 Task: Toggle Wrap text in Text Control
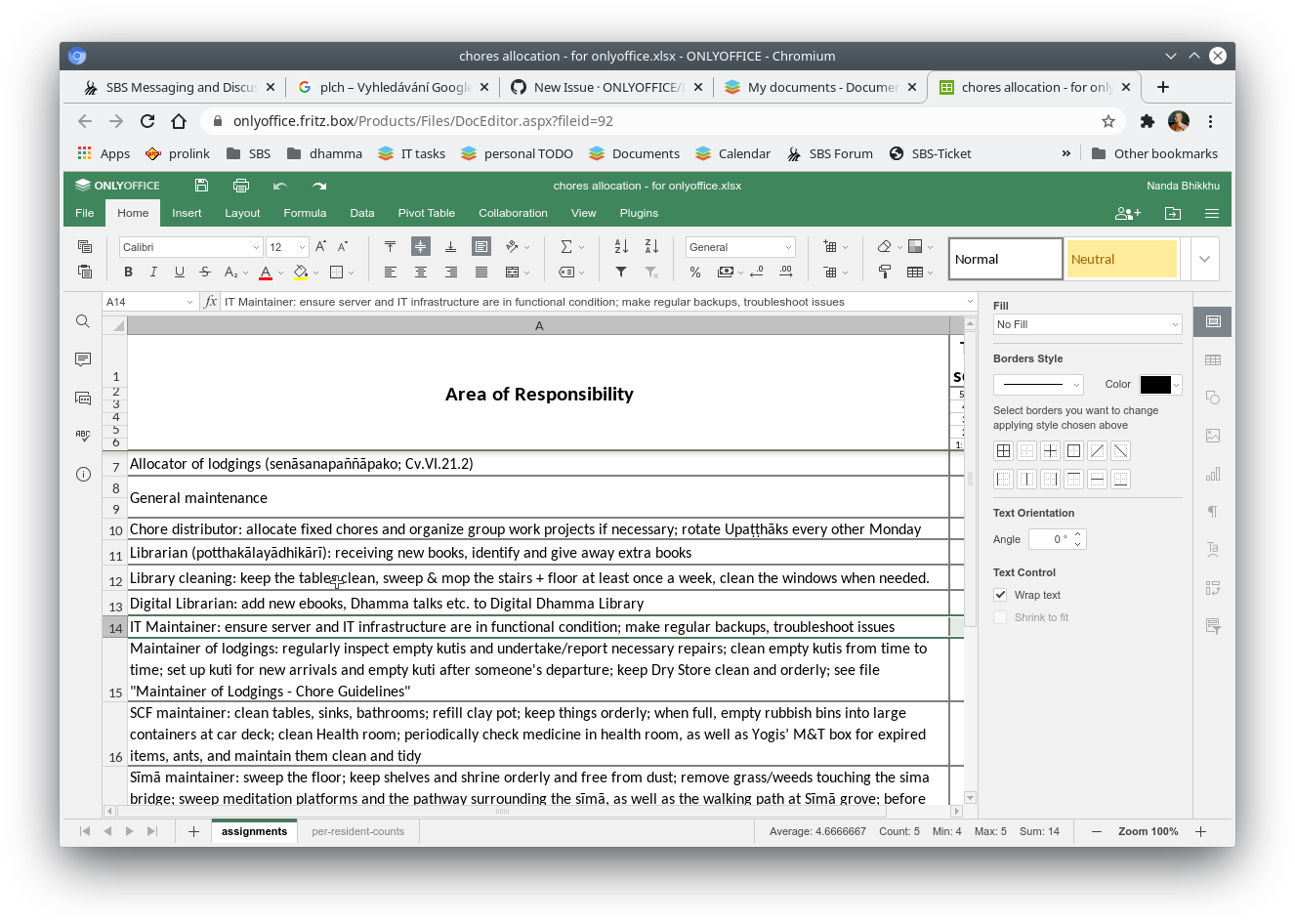coord(1000,594)
